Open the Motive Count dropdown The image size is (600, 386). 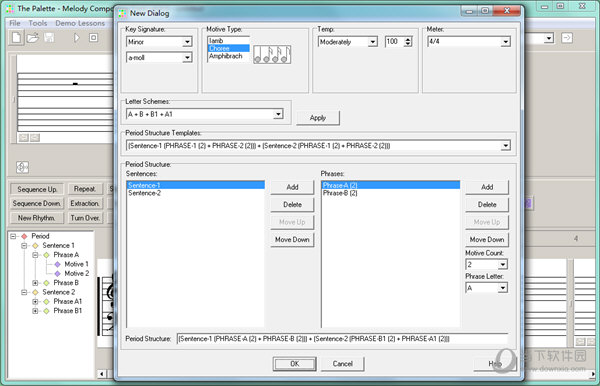[x=503, y=264]
